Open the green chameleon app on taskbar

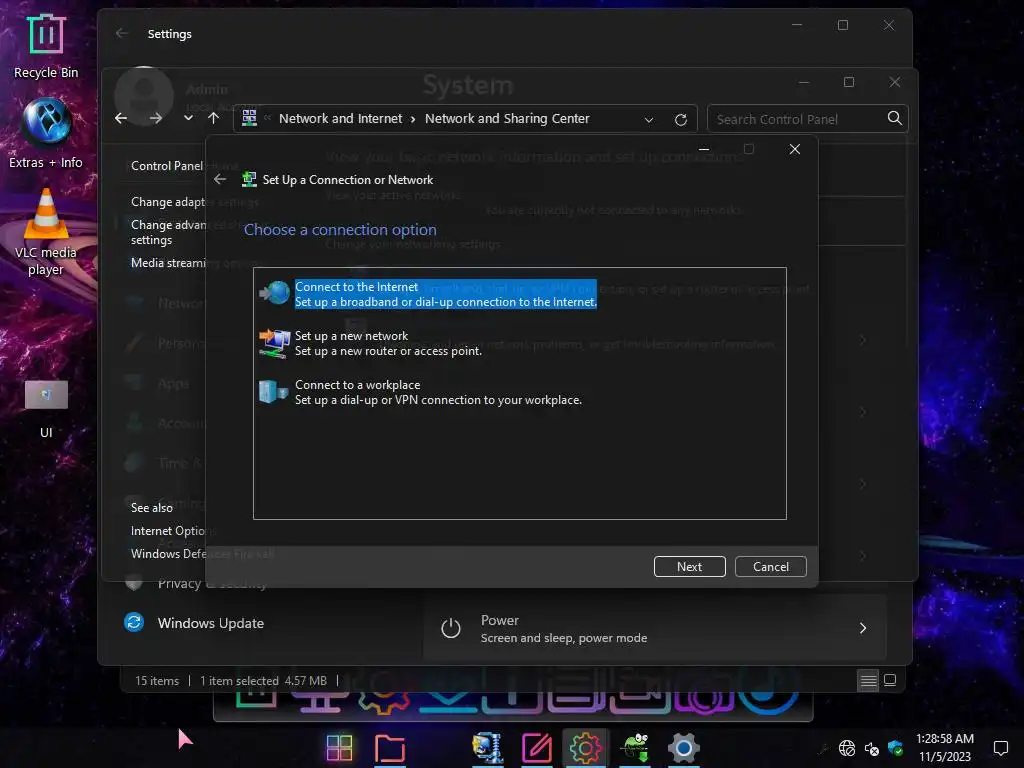635,748
